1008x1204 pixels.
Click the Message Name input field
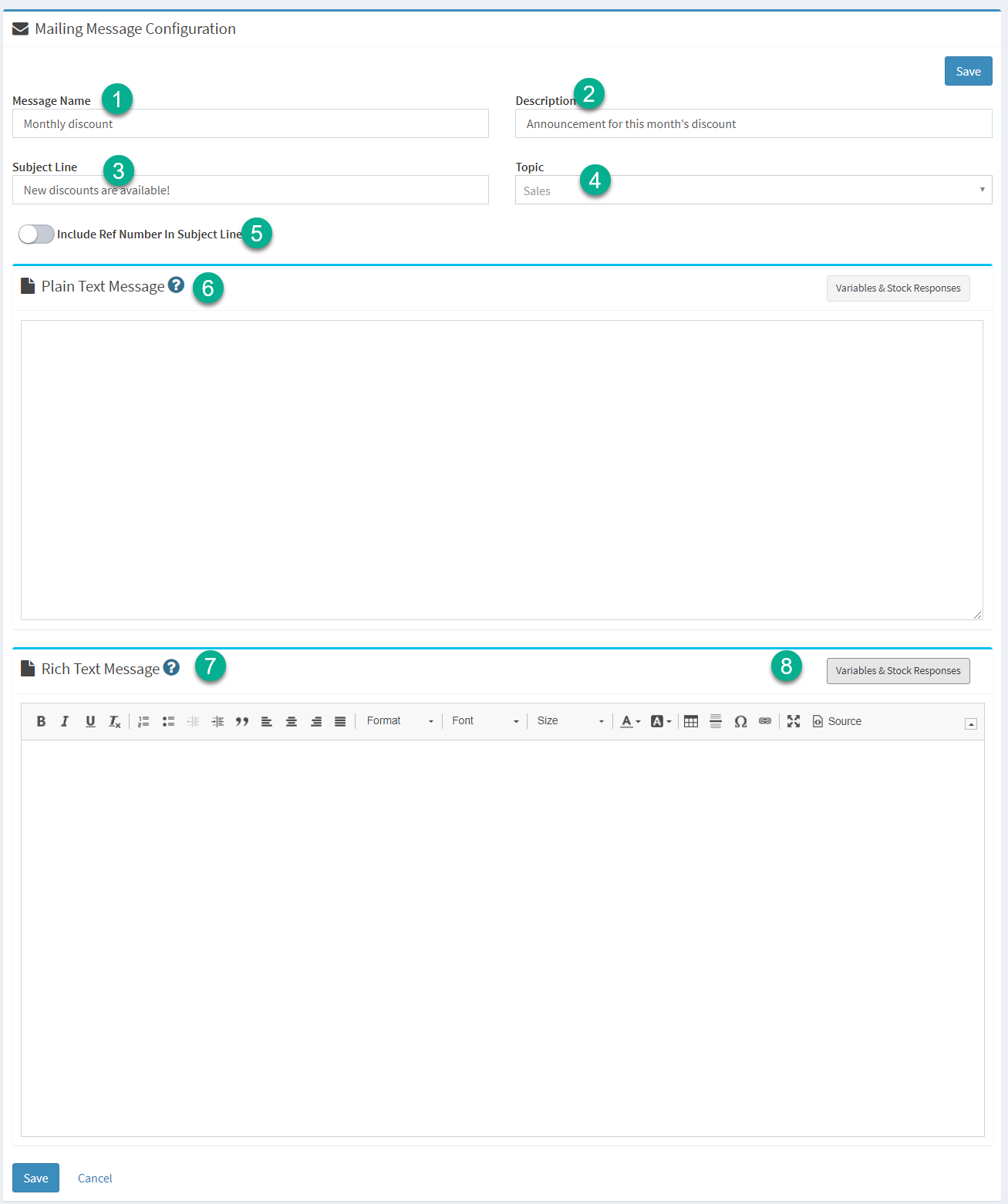pyautogui.click(x=251, y=123)
